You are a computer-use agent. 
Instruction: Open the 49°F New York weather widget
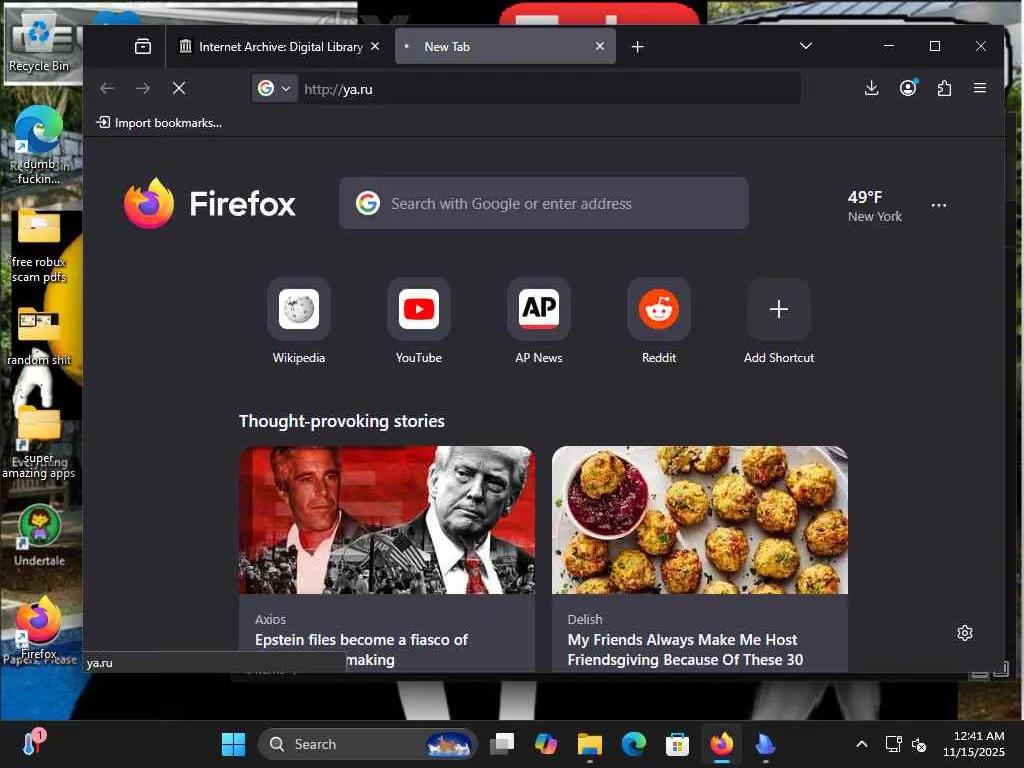[x=874, y=206]
